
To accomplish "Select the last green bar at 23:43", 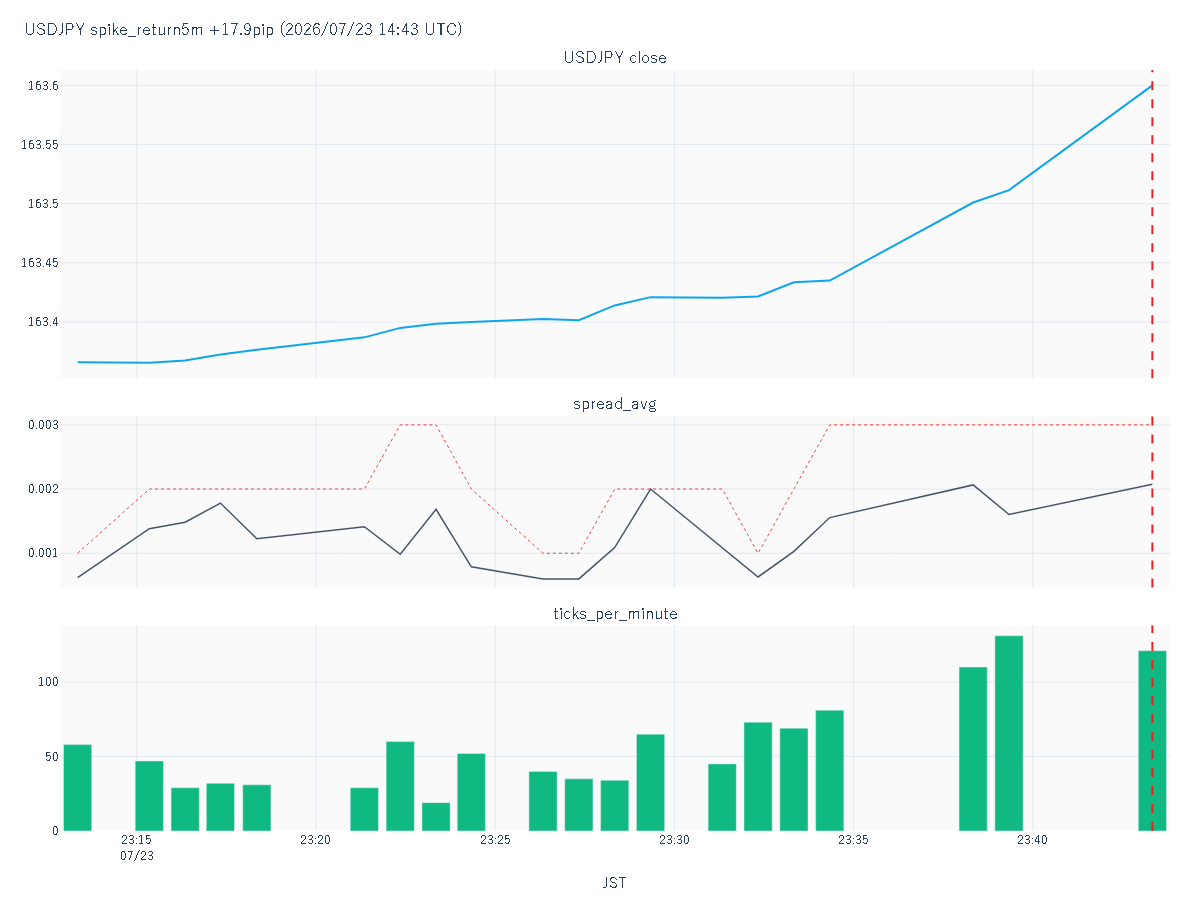I will 1152,740.
